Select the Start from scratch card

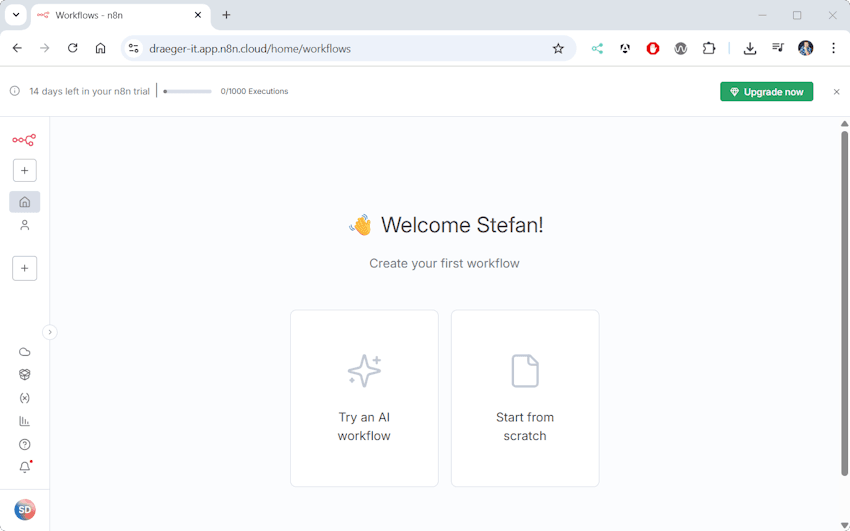(x=525, y=398)
